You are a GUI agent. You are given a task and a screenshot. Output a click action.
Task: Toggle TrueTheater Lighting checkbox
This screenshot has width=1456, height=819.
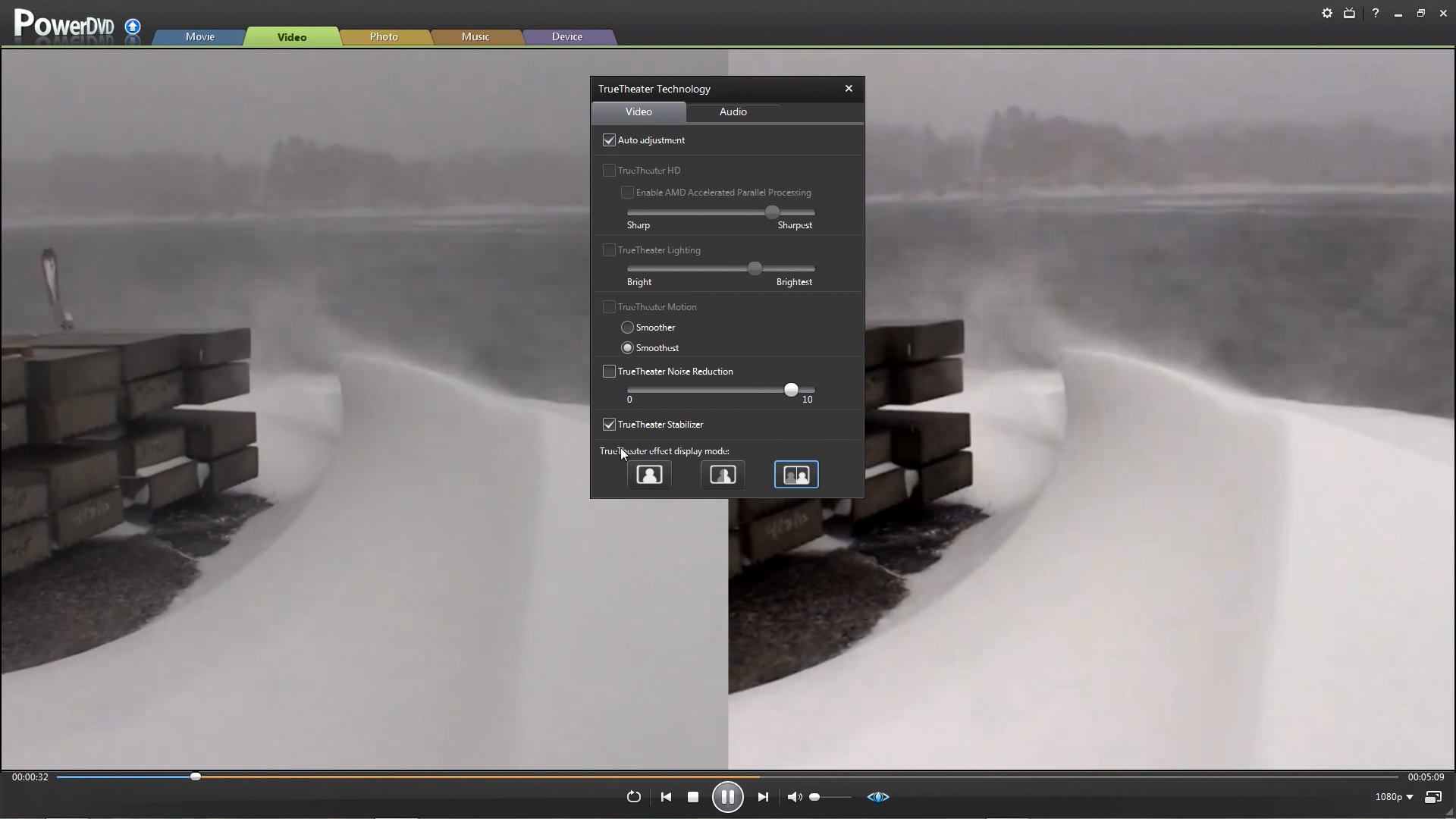609,250
